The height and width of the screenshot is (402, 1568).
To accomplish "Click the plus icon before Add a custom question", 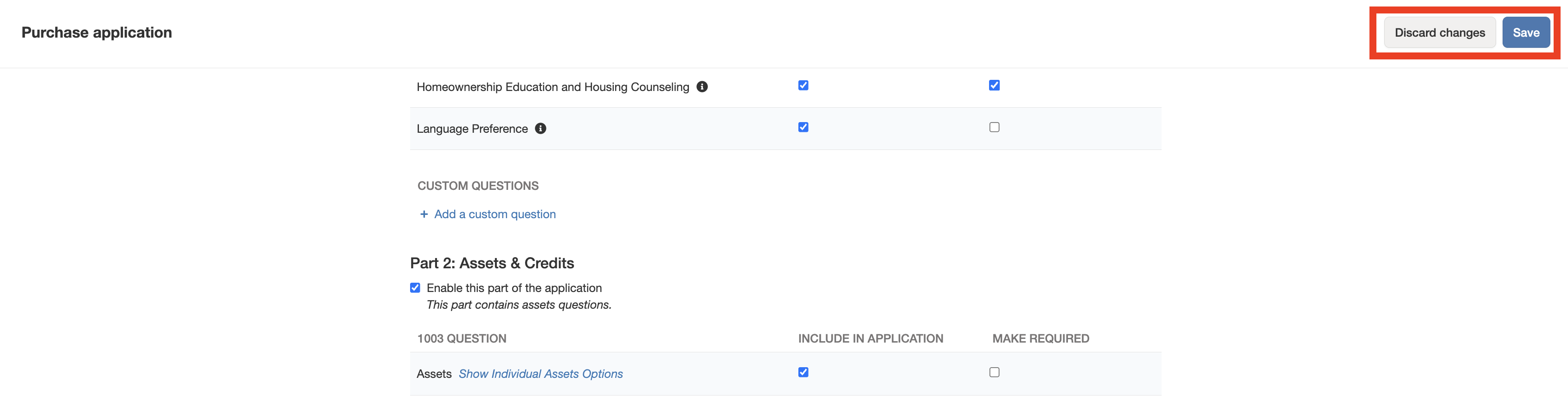I will tap(424, 214).
